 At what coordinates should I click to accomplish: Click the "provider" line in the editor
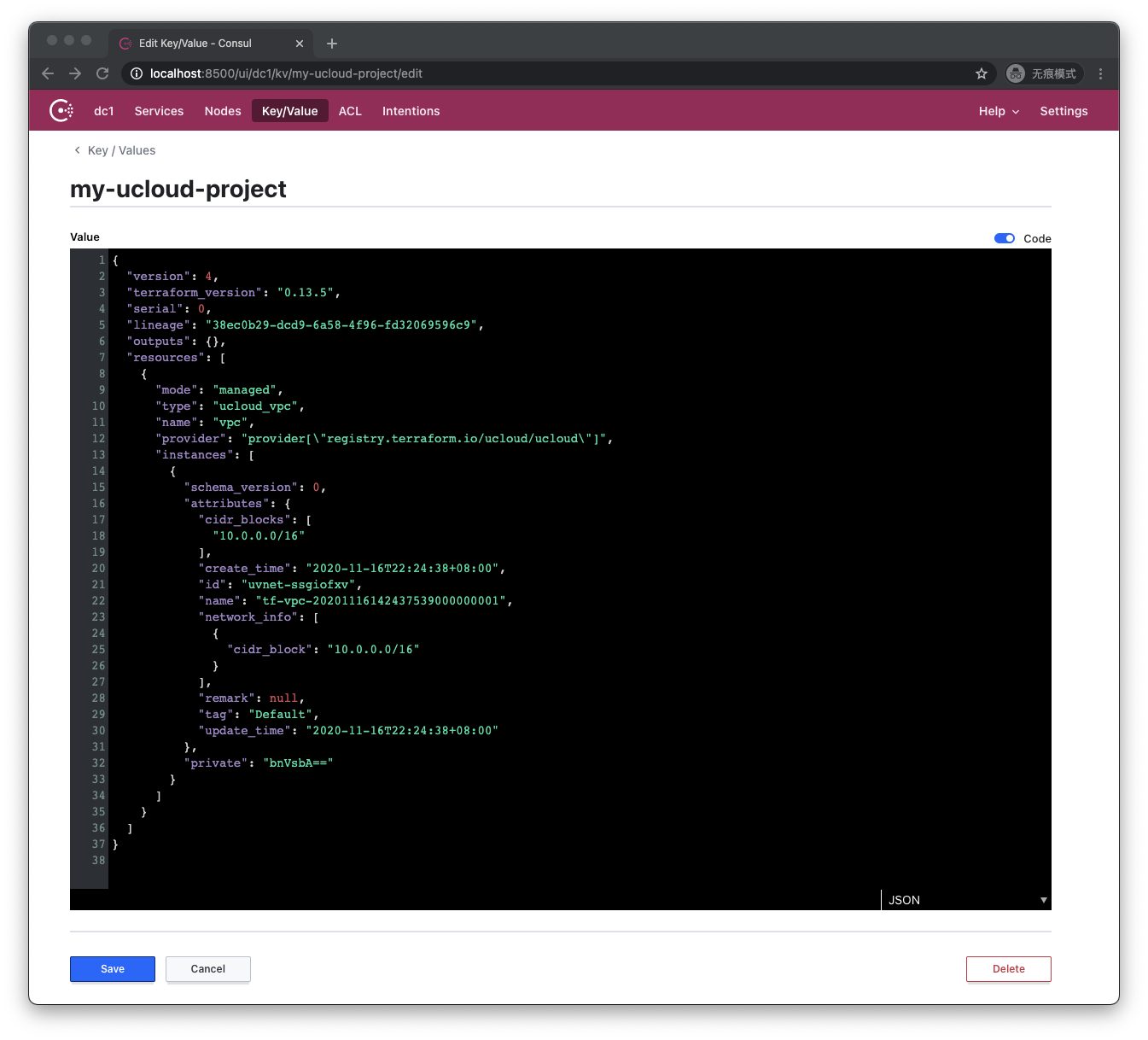pyautogui.click(x=384, y=439)
